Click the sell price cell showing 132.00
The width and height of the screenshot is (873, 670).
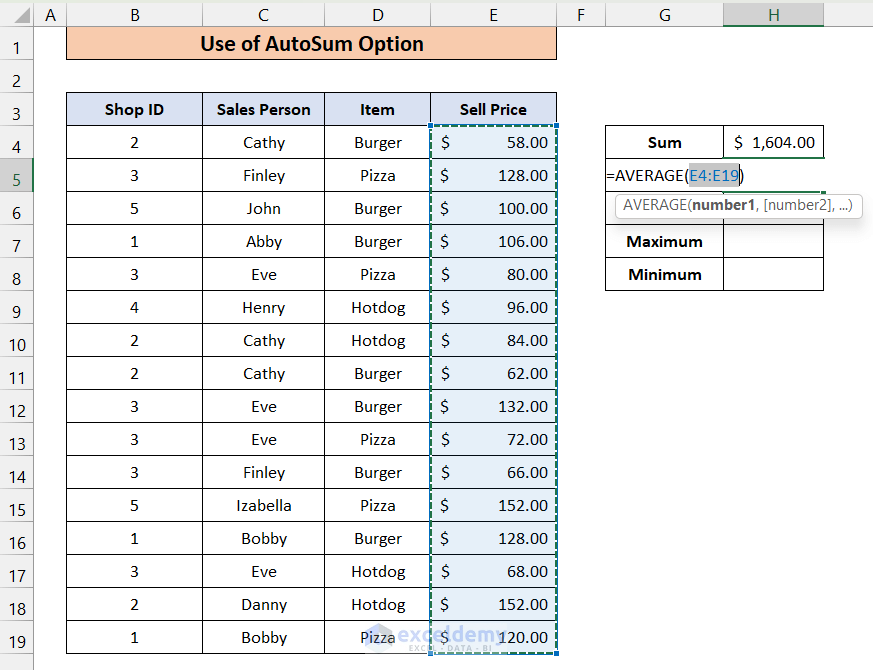coord(493,407)
